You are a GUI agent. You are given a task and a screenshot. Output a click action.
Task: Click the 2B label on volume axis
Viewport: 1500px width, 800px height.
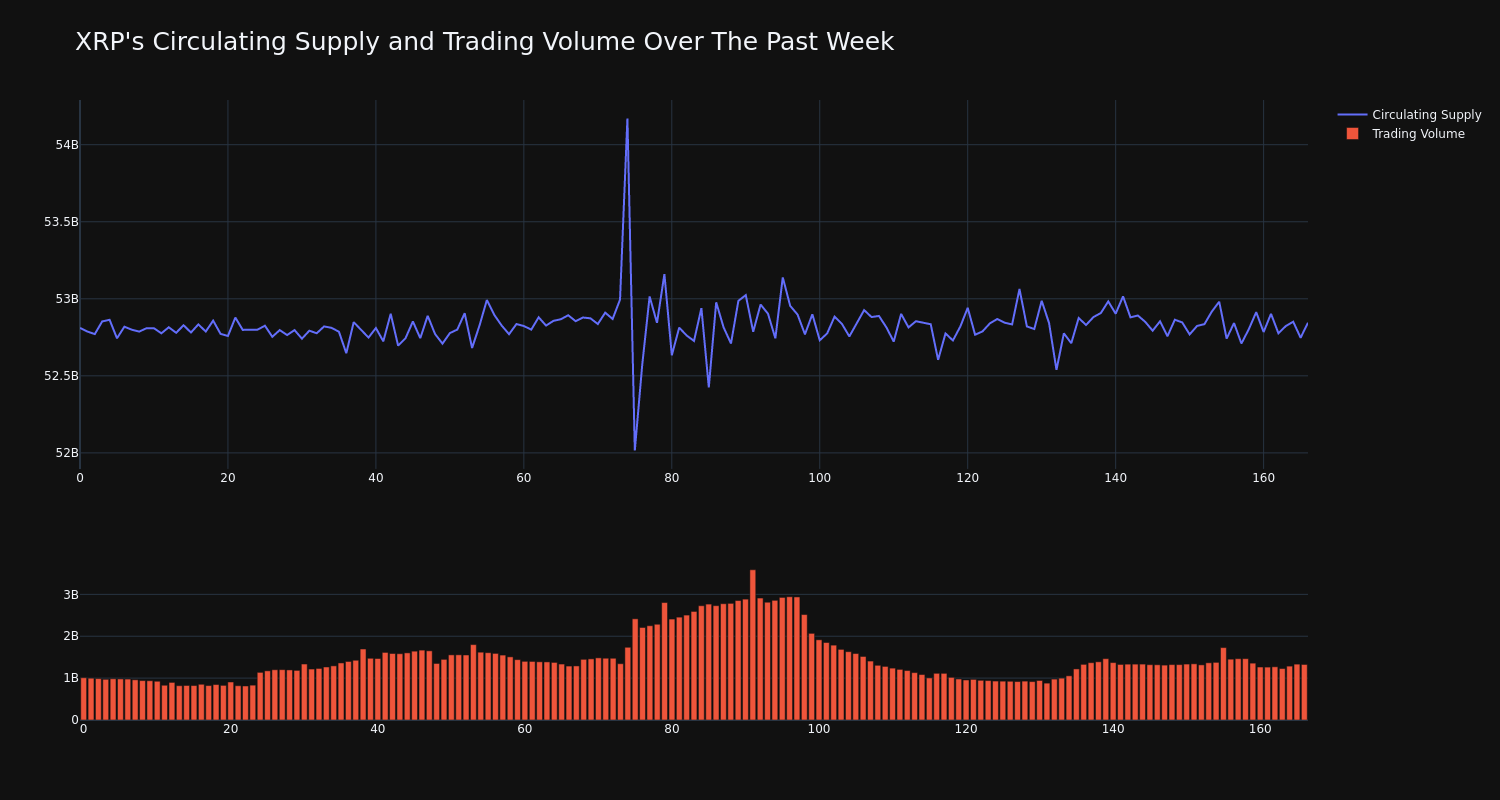[70, 636]
